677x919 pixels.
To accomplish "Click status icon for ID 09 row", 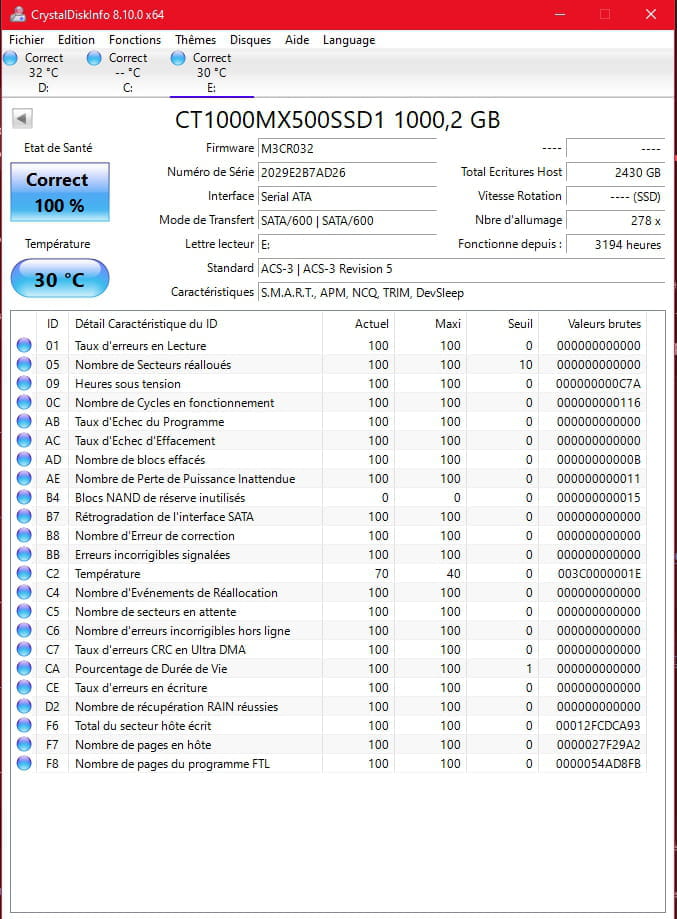I will [x=24, y=383].
